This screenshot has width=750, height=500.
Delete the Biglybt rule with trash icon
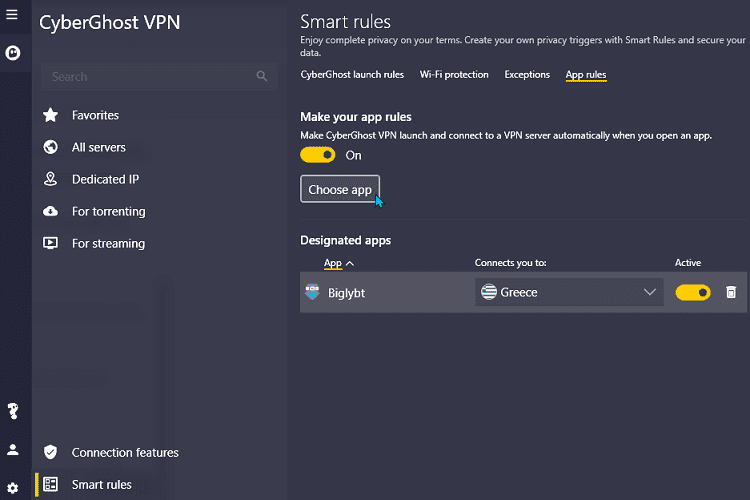click(731, 292)
